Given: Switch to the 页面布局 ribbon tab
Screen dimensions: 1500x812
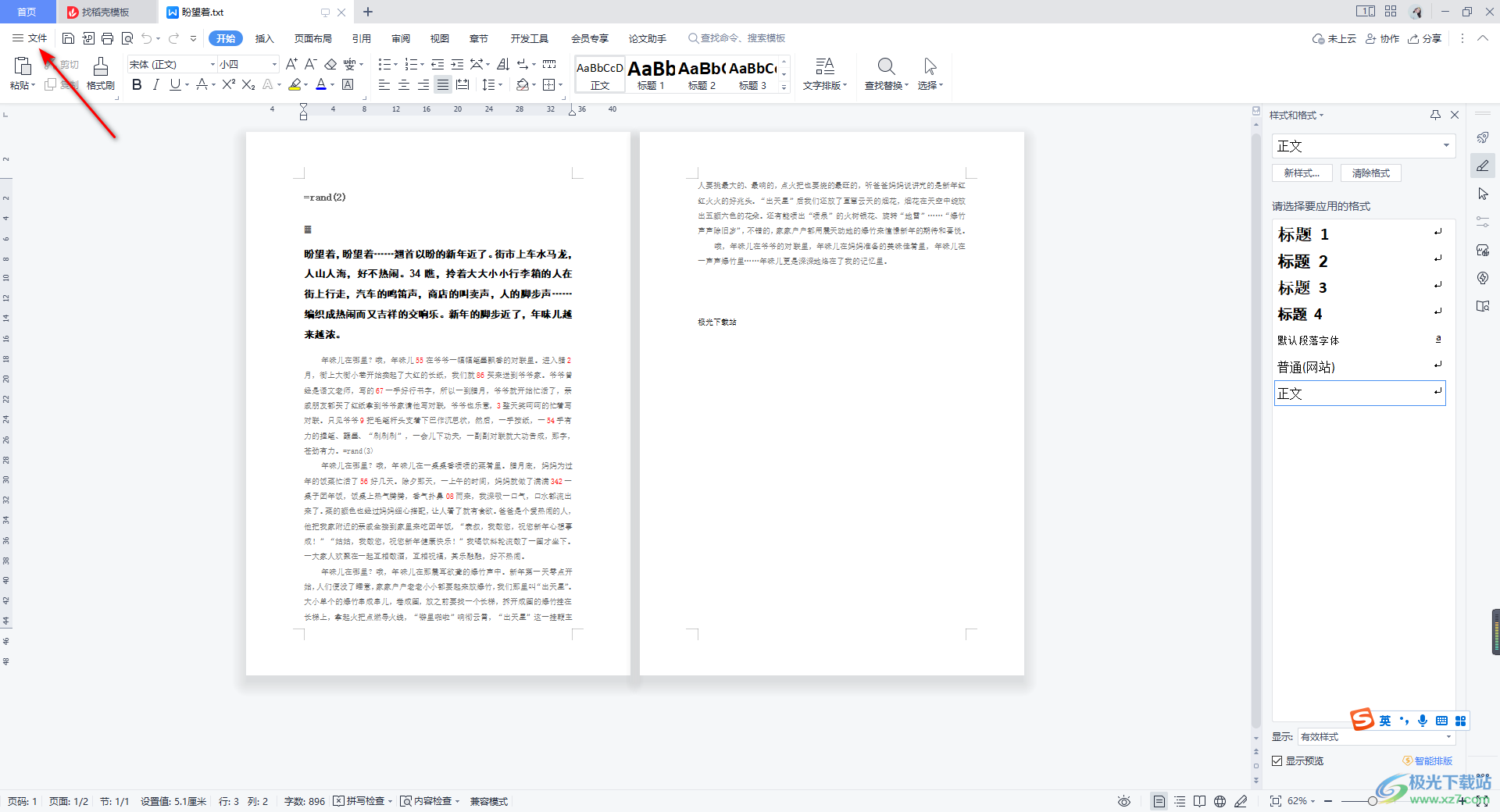Looking at the screenshot, I should (x=313, y=38).
